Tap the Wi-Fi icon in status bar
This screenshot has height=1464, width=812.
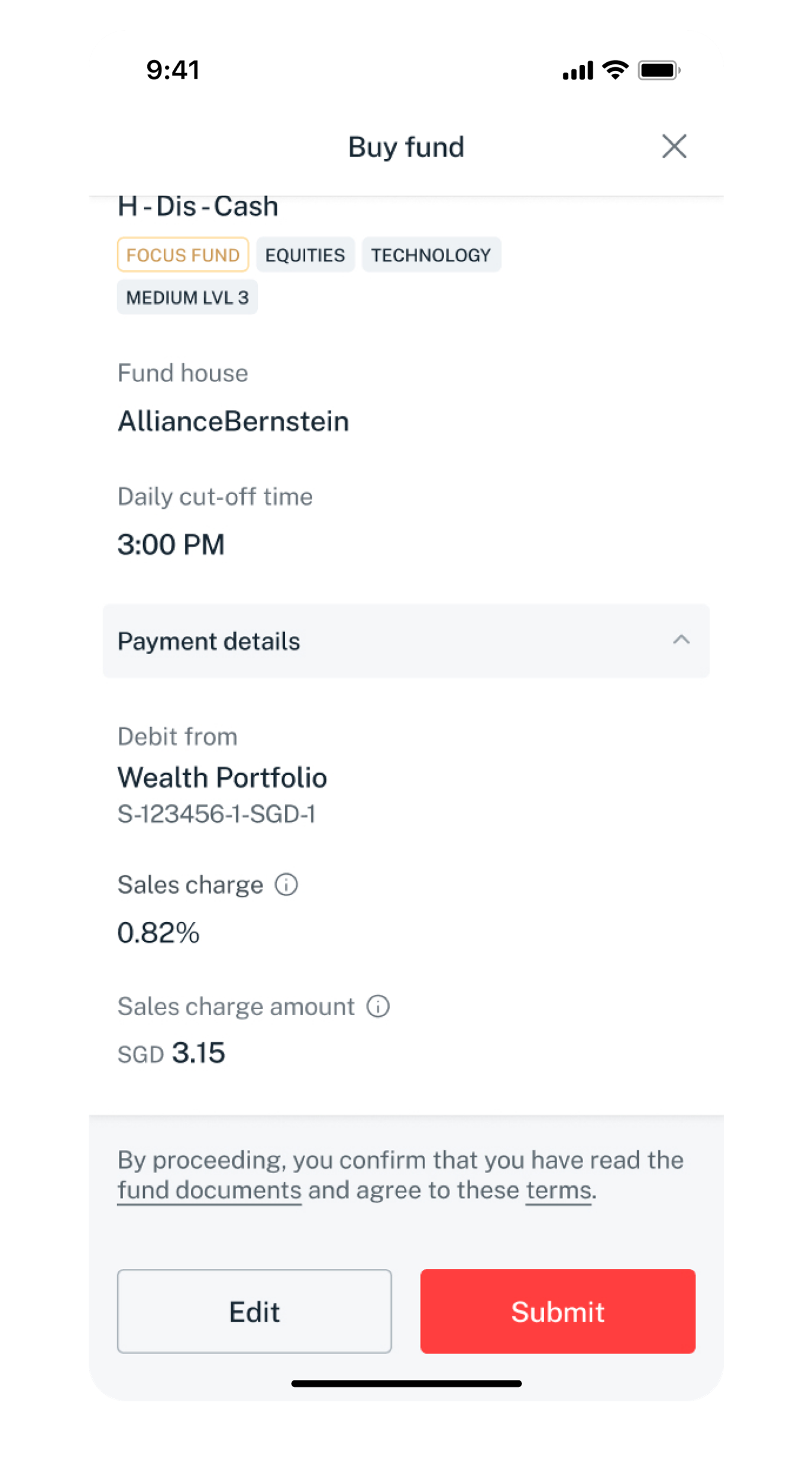615,70
